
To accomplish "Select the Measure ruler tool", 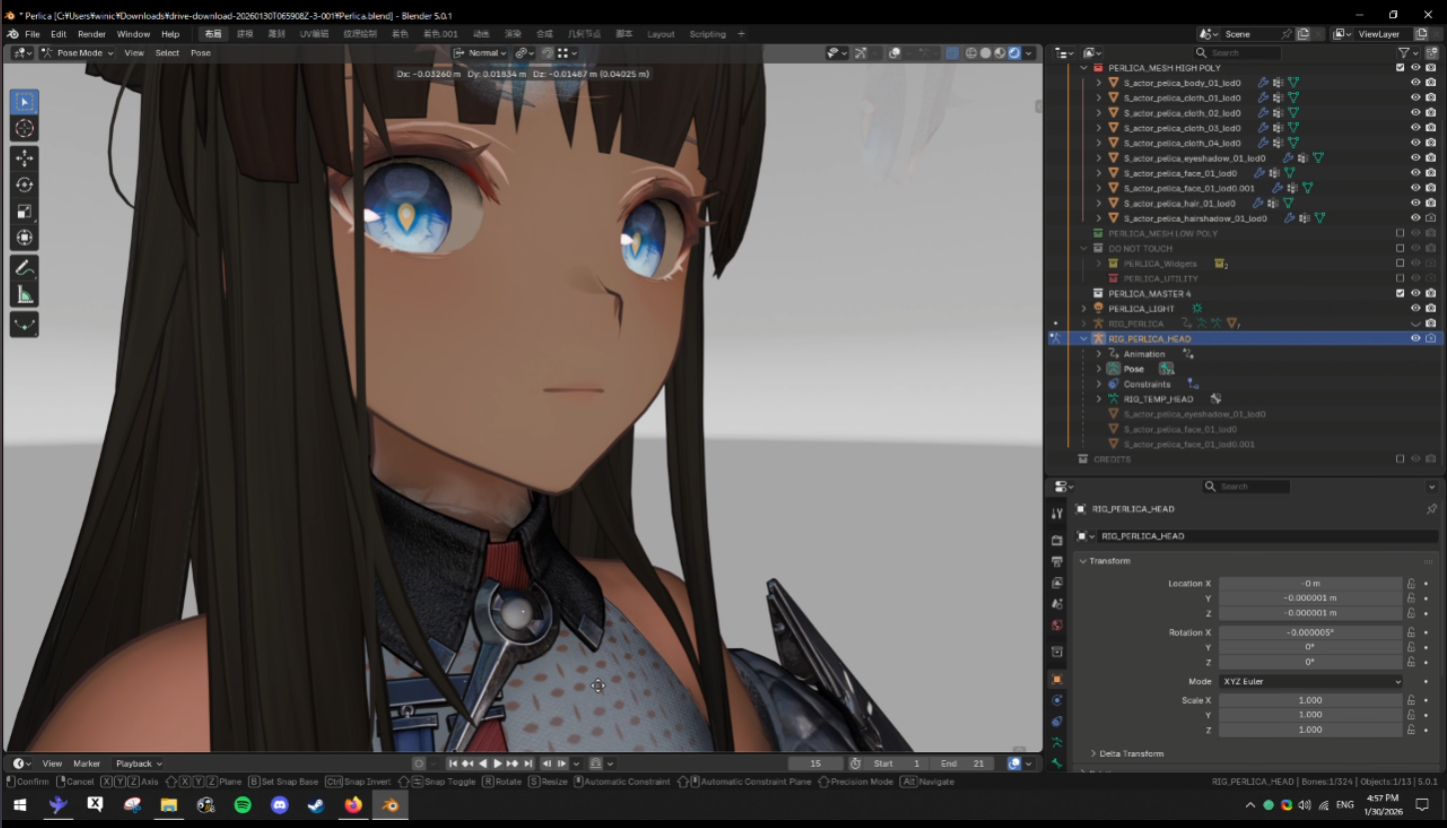I will (25, 295).
